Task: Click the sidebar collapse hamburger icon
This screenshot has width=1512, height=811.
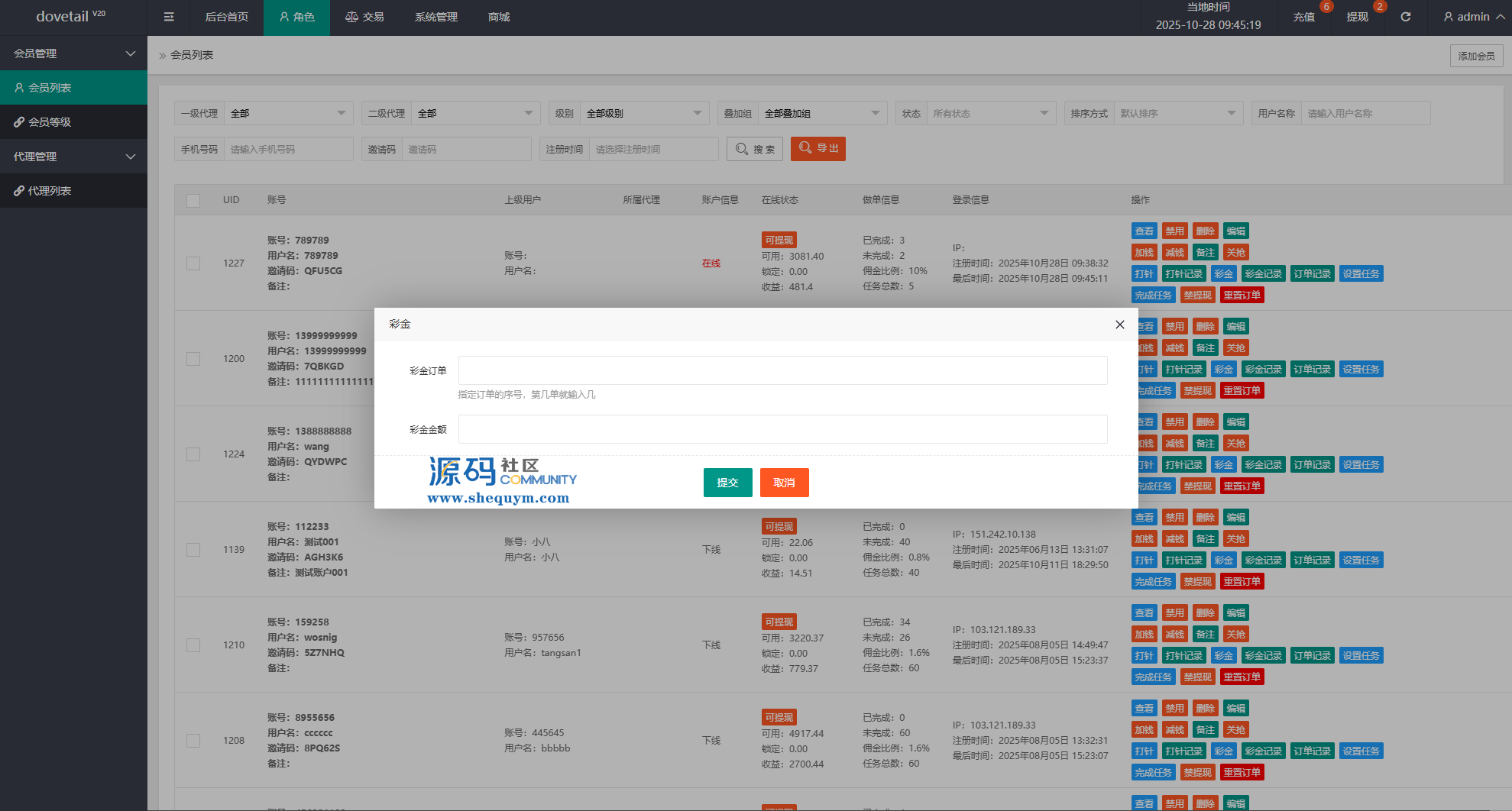Action: coord(169,17)
